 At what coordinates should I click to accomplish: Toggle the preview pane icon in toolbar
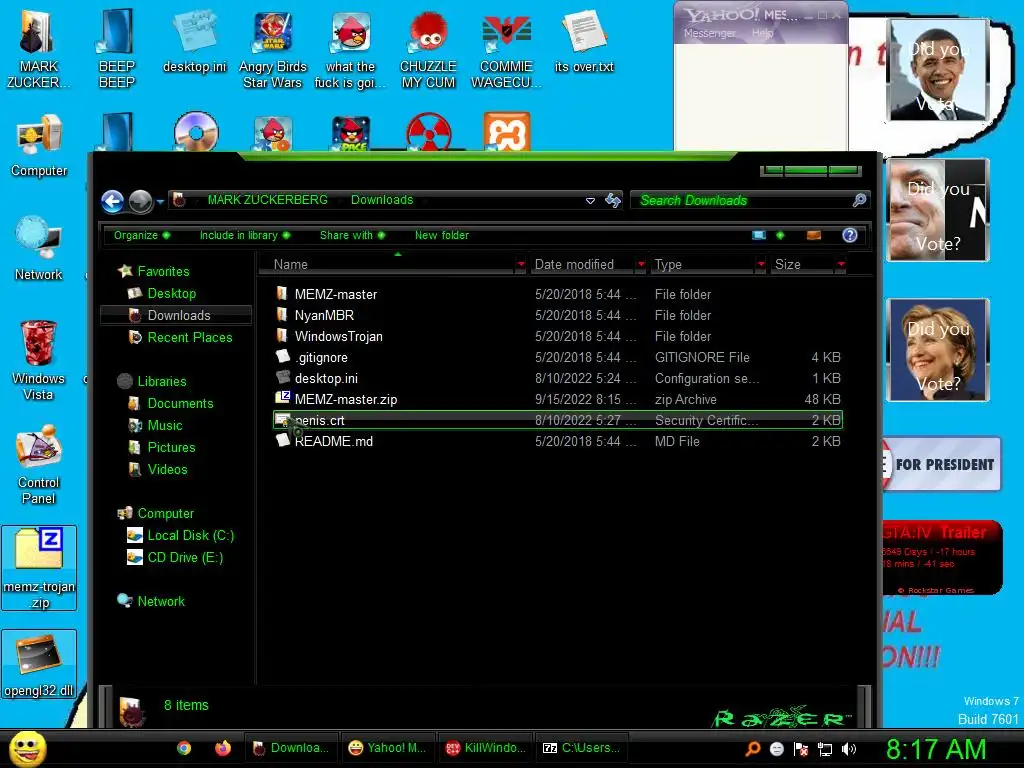click(814, 235)
